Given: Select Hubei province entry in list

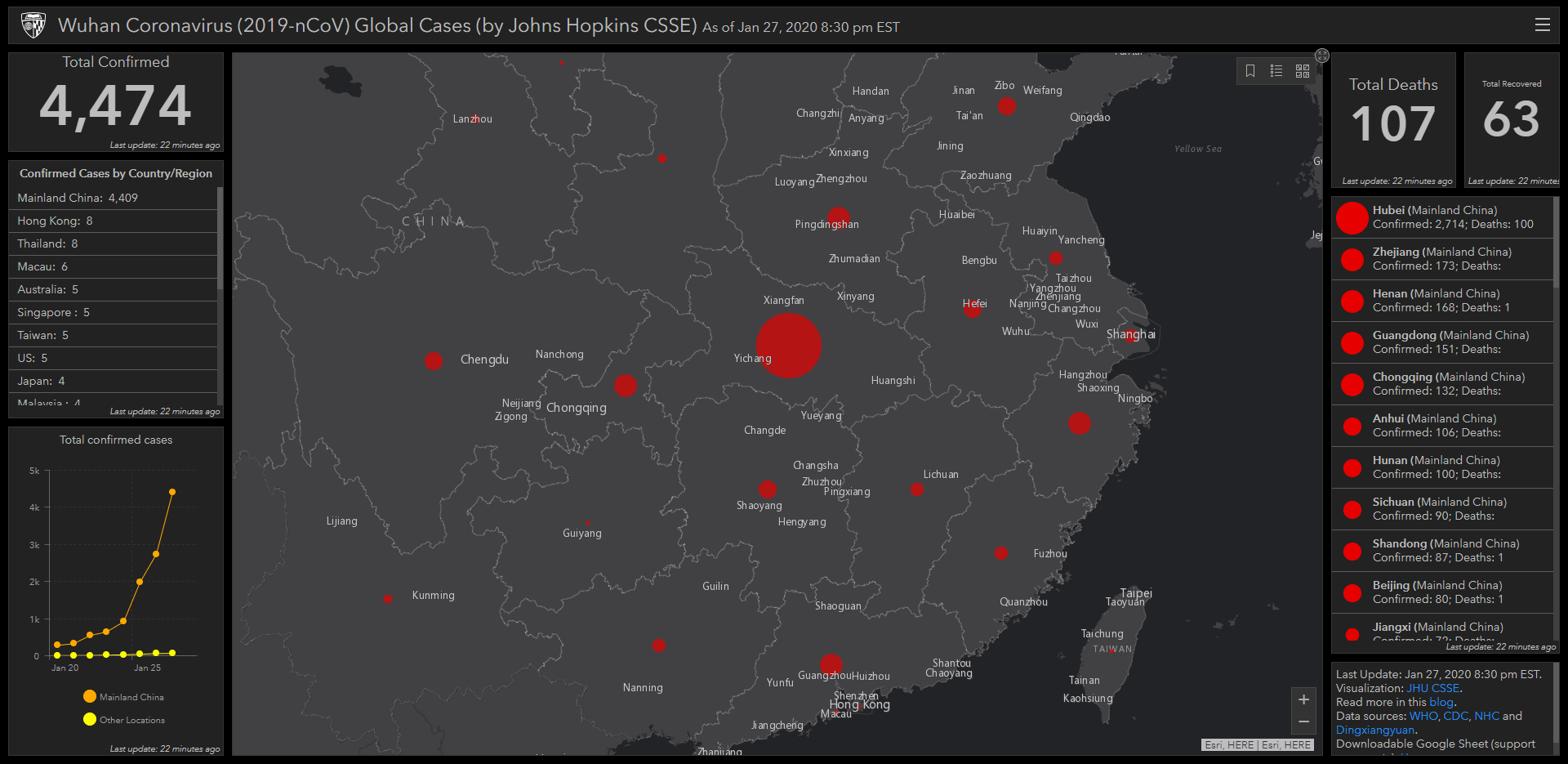Looking at the screenshot, I should (1442, 217).
